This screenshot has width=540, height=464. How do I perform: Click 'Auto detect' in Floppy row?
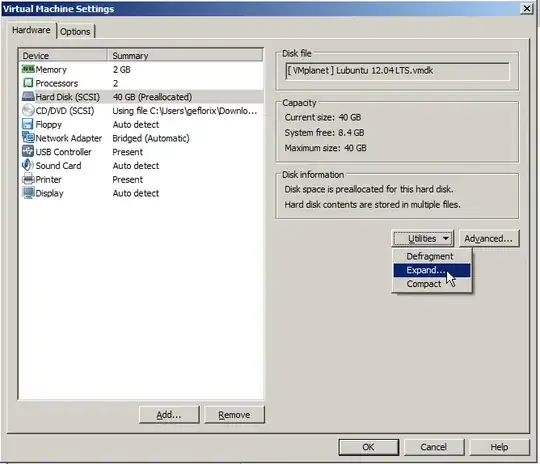click(x=136, y=125)
